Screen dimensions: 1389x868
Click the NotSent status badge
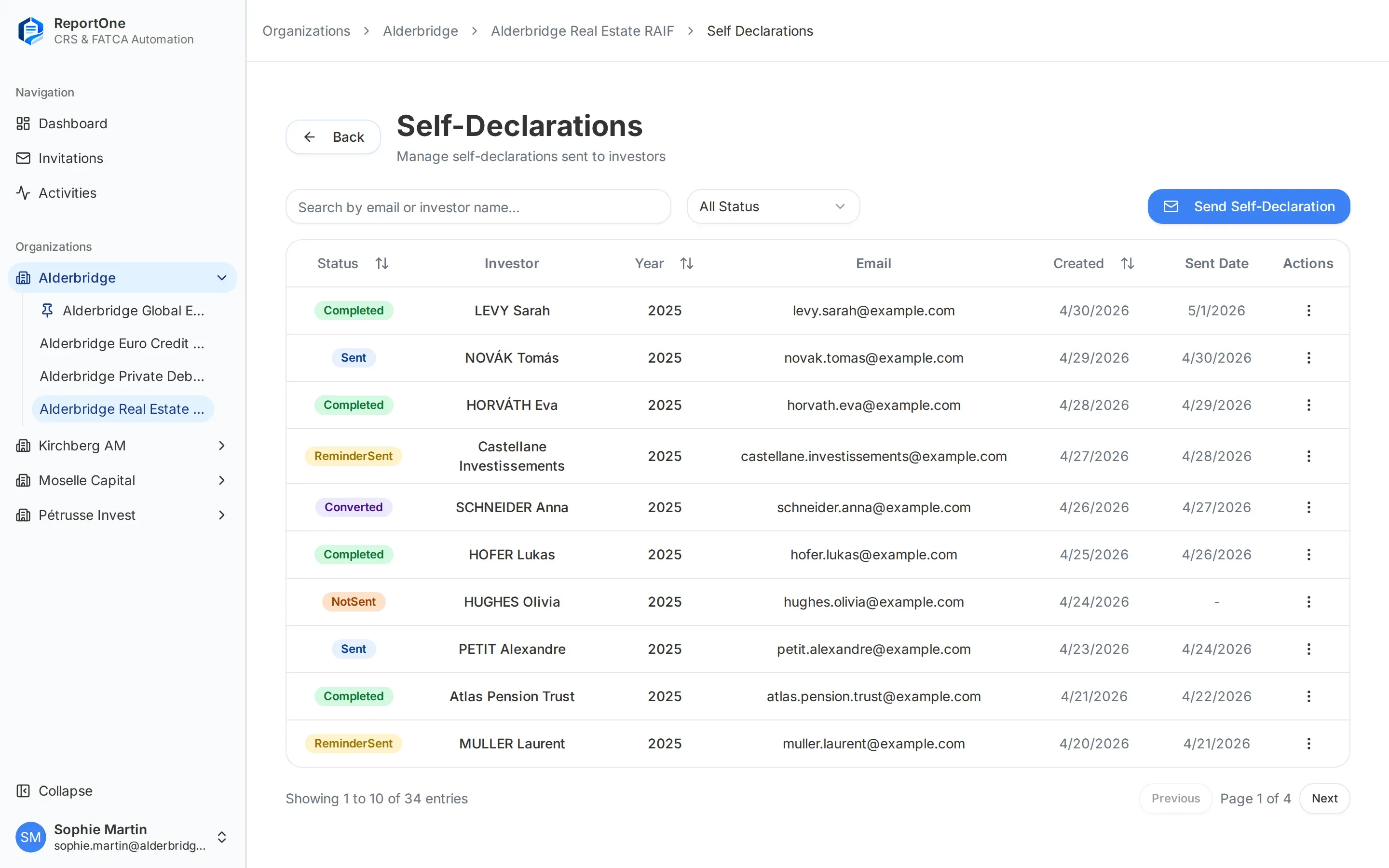click(x=353, y=602)
